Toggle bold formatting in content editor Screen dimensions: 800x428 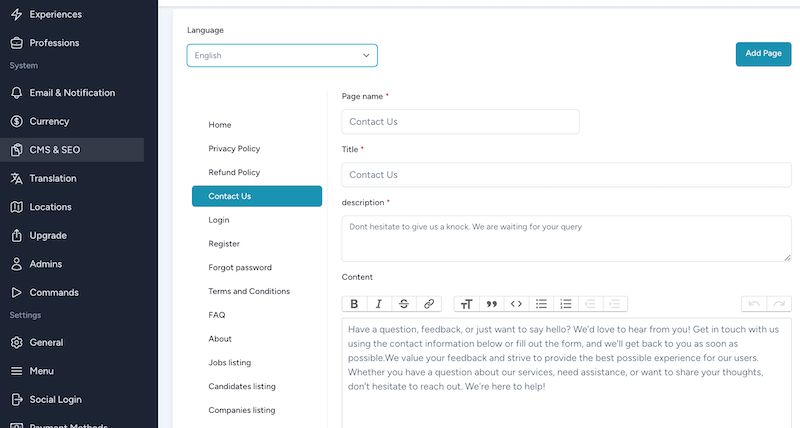pos(354,304)
